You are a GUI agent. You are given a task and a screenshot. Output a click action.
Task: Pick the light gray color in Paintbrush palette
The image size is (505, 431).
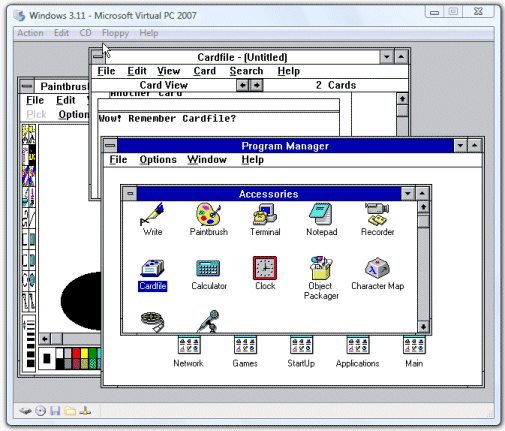[x=68, y=353]
